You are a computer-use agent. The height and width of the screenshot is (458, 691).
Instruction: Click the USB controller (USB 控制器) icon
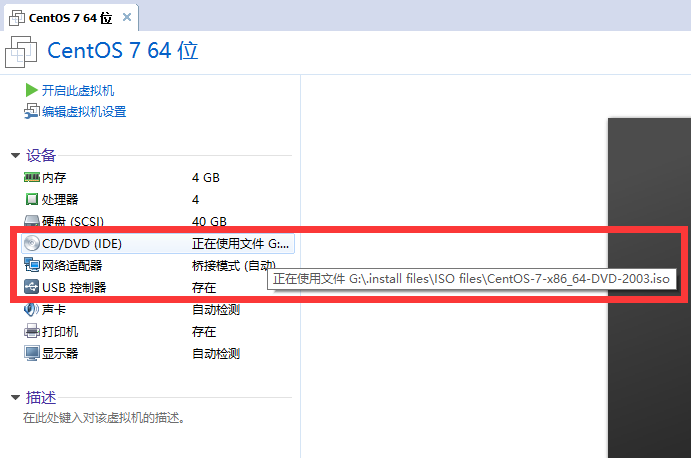coord(31,287)
